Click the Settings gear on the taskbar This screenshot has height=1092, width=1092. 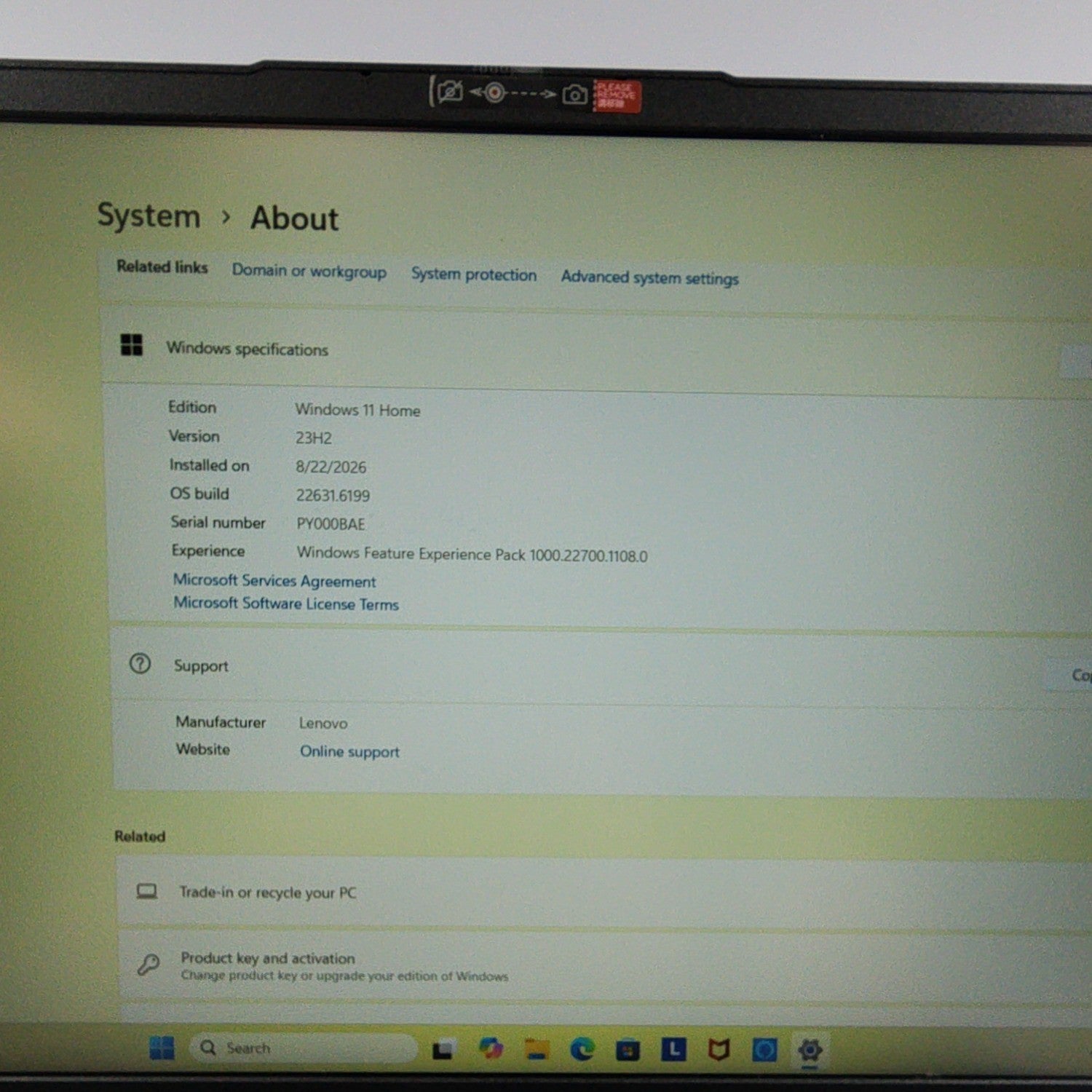pos(810,1050)
